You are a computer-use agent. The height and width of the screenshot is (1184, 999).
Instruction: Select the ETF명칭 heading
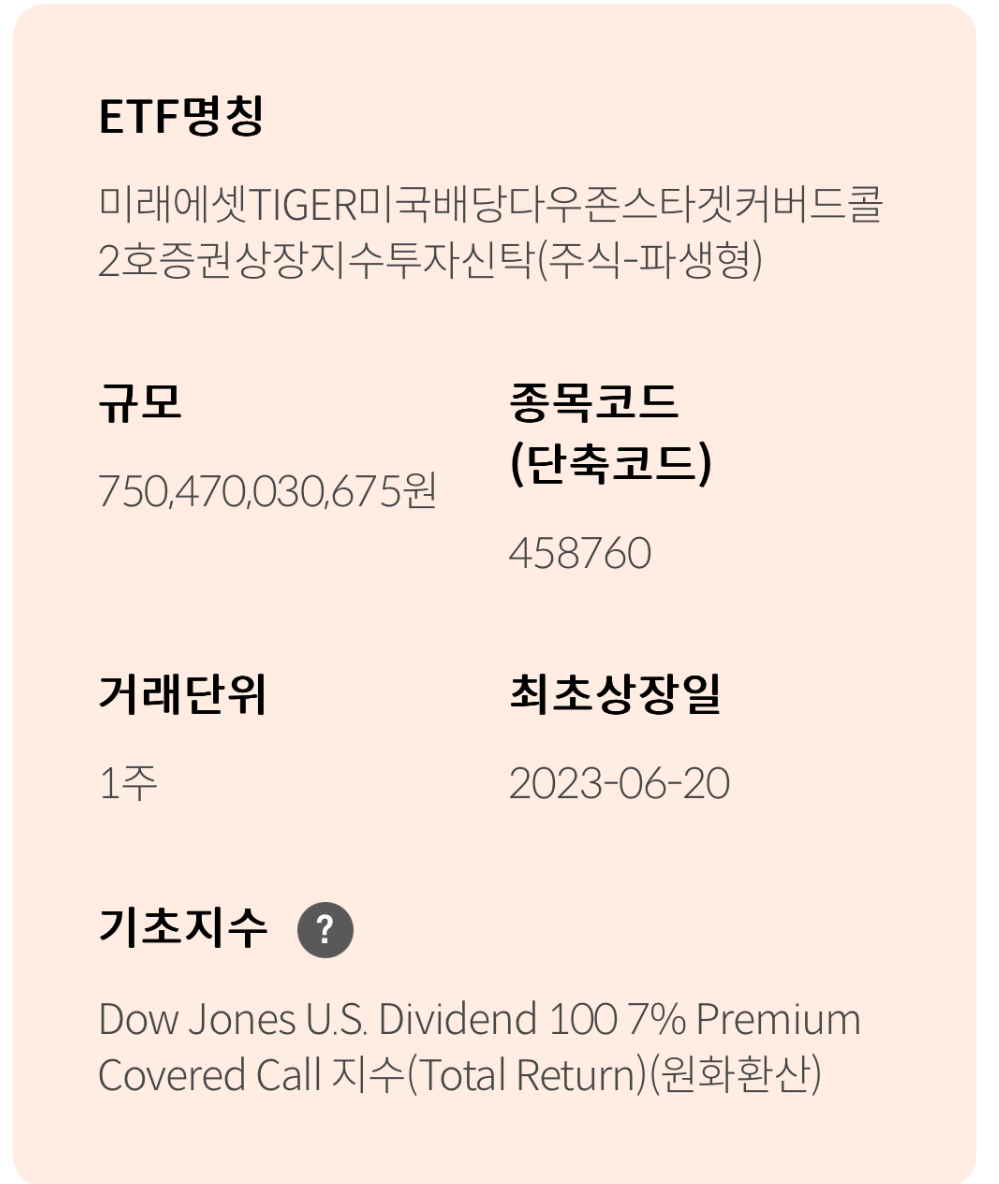tap(181, 116)
